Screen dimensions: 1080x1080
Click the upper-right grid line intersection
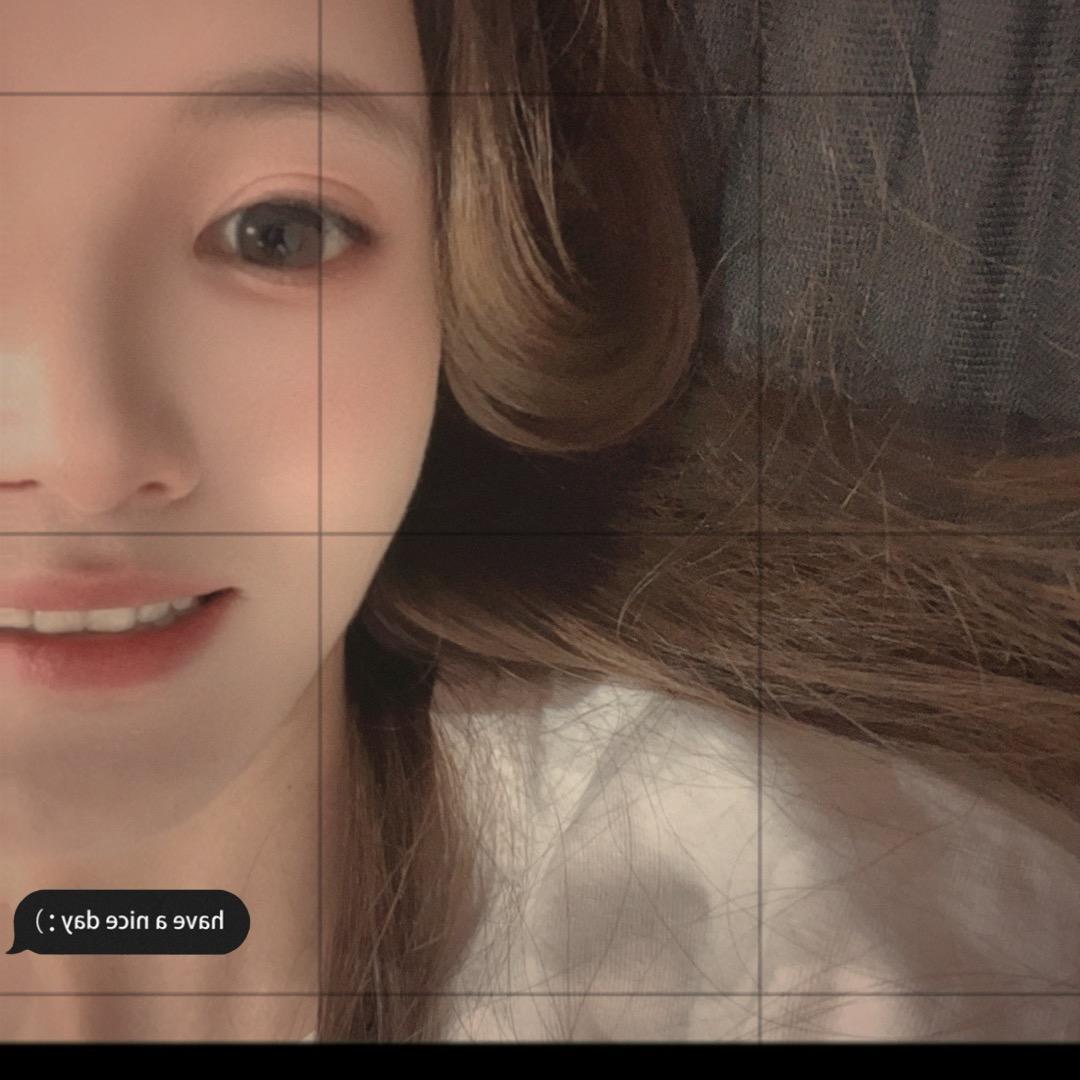(x=760, y=95)
